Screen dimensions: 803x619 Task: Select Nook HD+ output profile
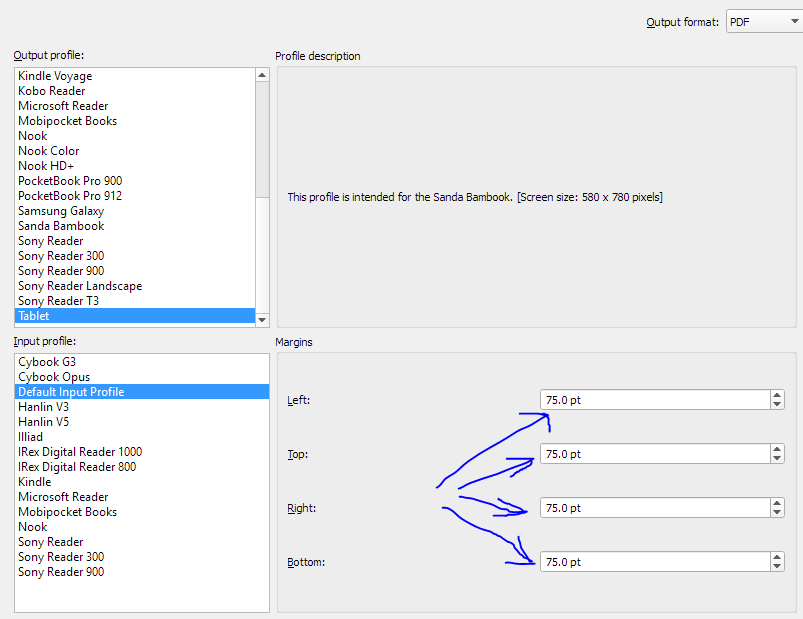[x=135, y=166]
